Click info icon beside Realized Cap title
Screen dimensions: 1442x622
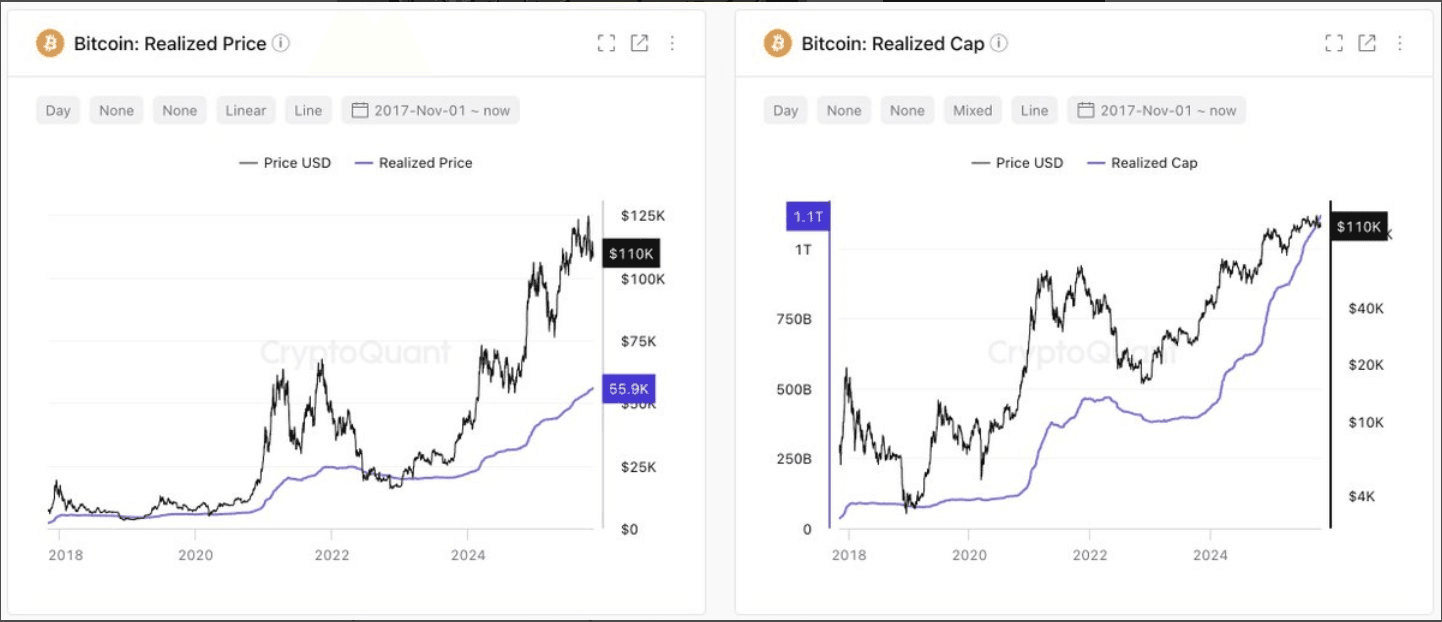[999, 43]
